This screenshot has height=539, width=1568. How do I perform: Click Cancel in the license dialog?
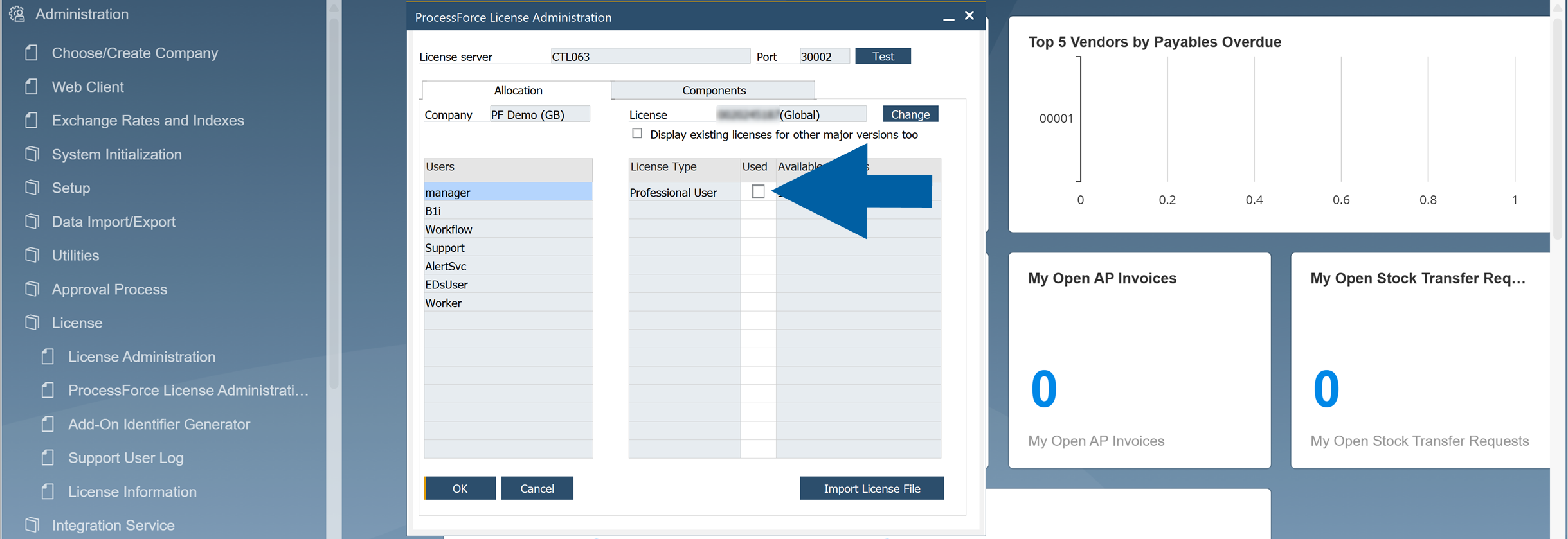tap(537, 488)
